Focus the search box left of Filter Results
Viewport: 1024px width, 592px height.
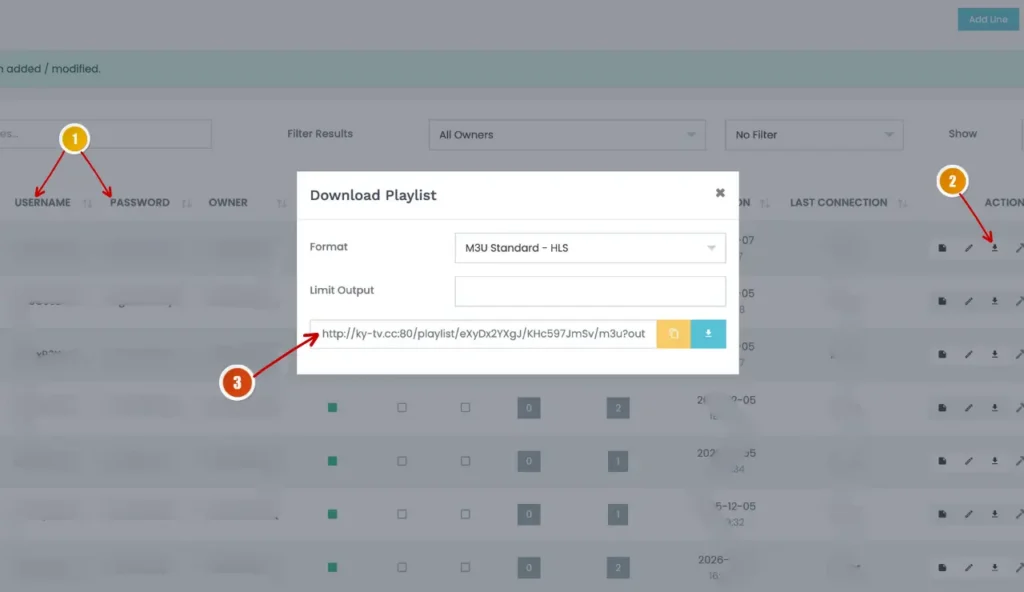click(104, 134)
